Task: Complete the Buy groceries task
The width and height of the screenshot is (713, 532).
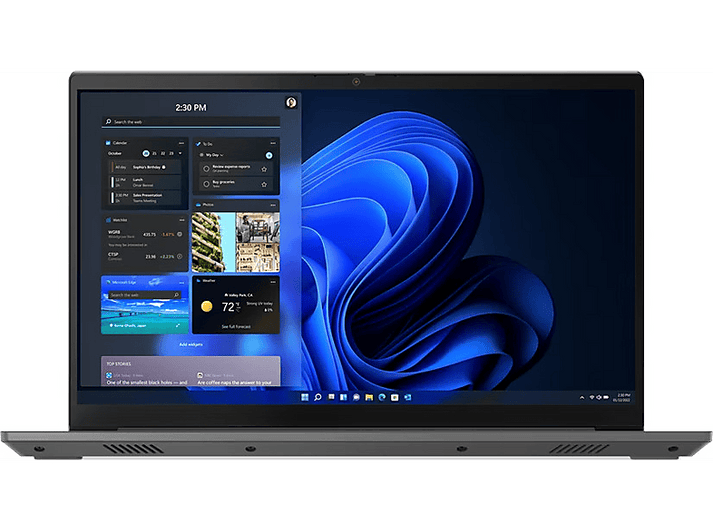Action: 206,184
